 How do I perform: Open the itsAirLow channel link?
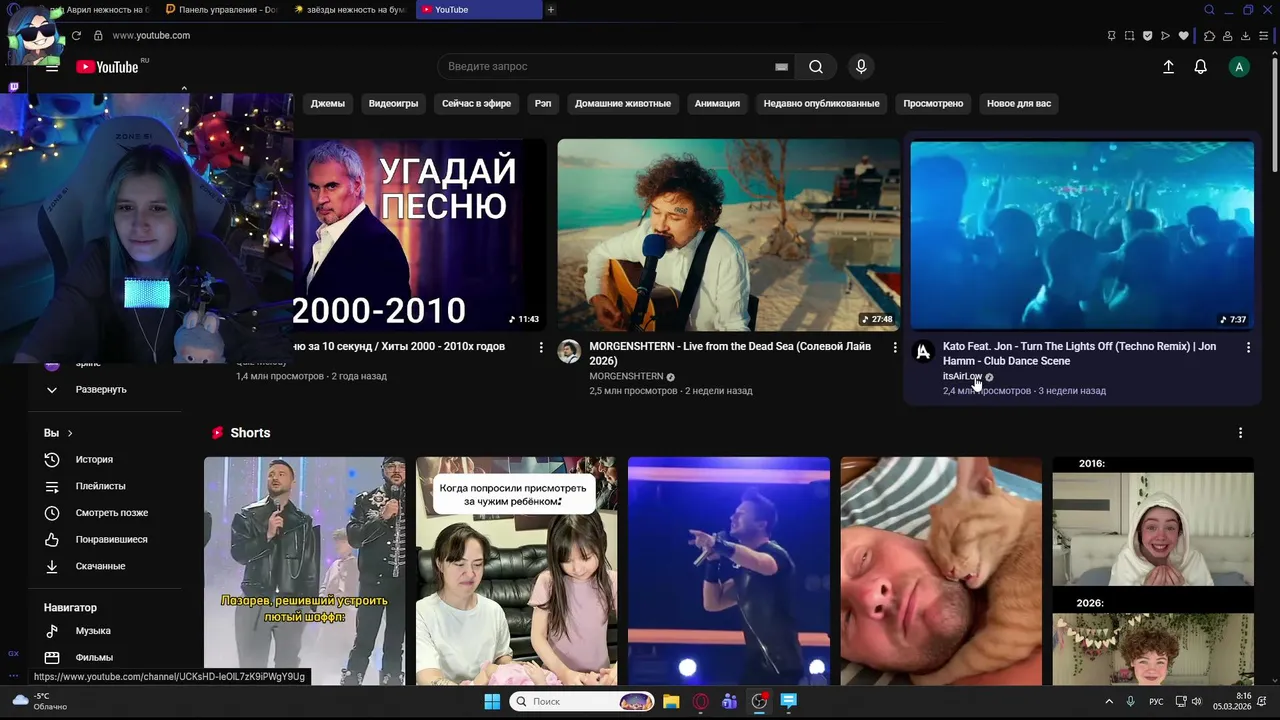coord(962,377)
